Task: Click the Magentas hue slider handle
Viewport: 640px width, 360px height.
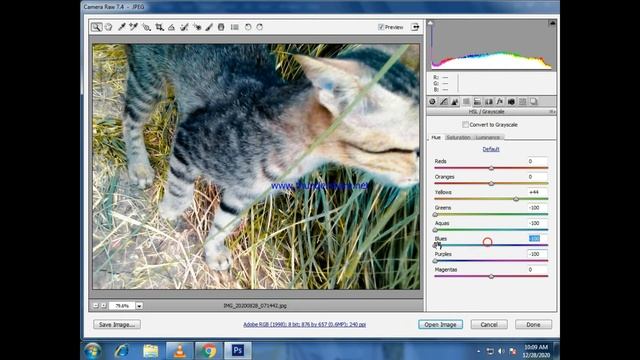Action: tap(491, 276)
